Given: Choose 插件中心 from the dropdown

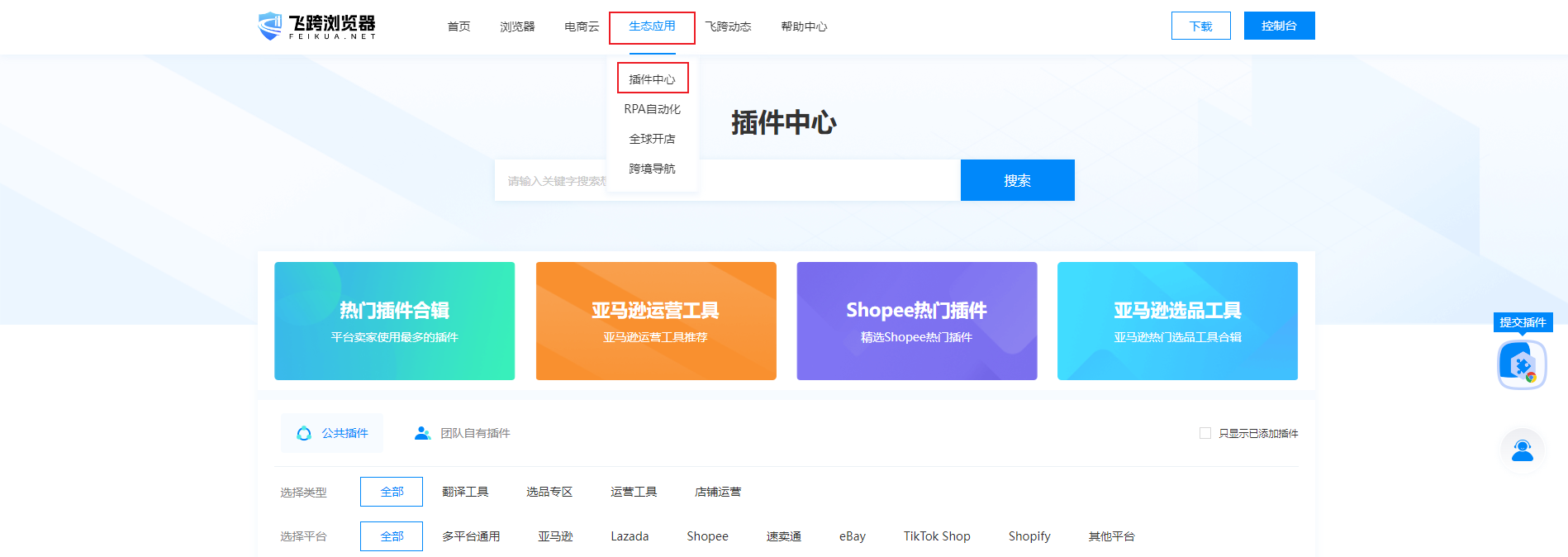Looking at the screenshot, I should (652, 79).
